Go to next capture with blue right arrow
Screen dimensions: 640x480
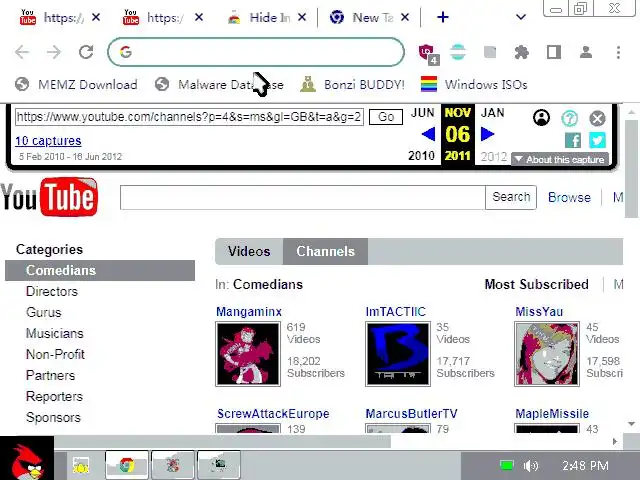[487, 134]
